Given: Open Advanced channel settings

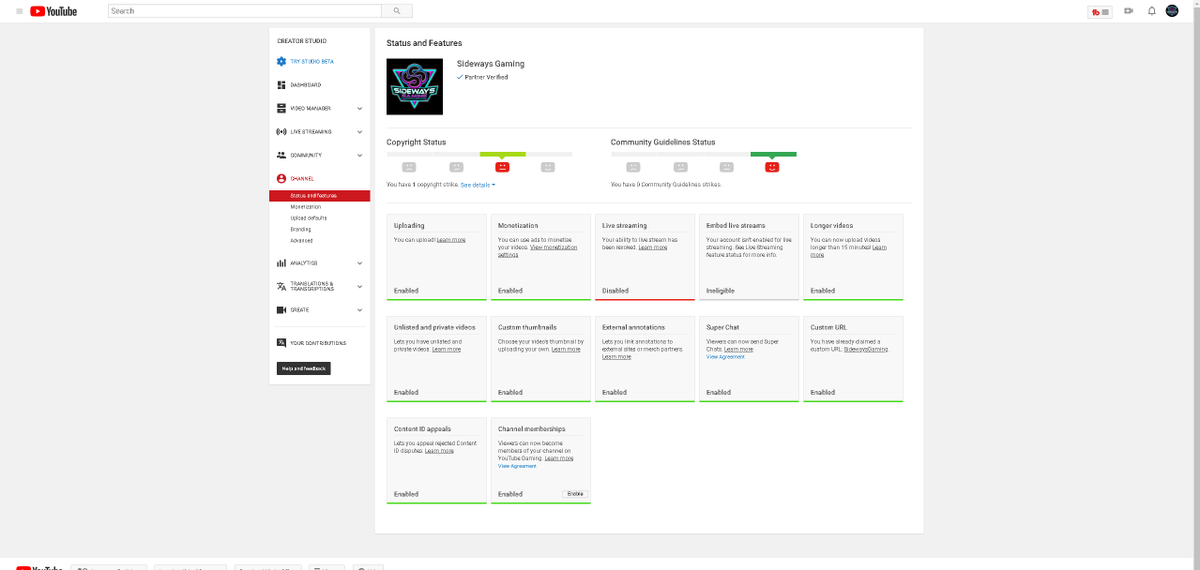Looking at the screenshot, I should point(301,241).
